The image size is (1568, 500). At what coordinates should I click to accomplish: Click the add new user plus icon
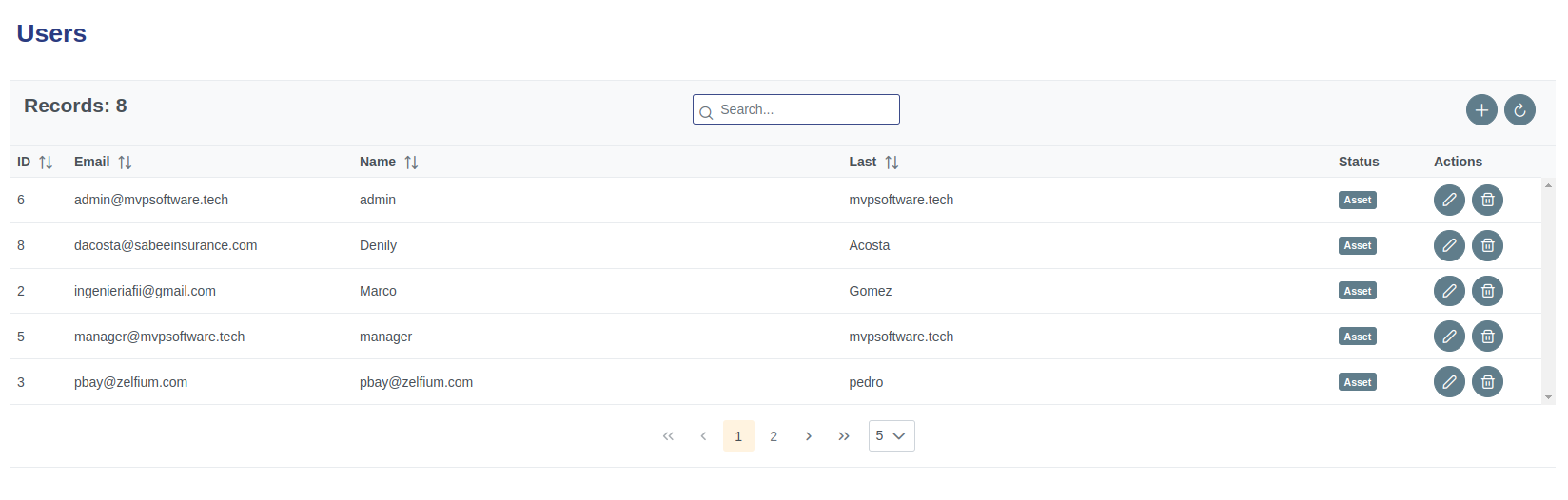[x=1481, y=110]
